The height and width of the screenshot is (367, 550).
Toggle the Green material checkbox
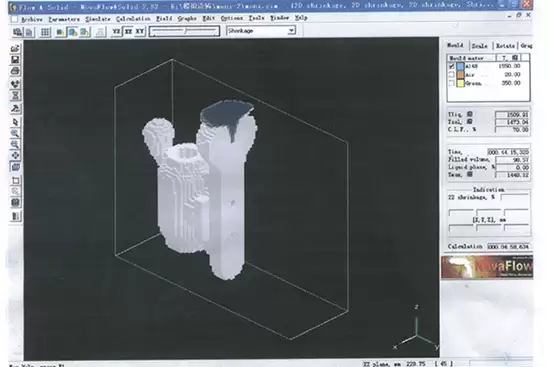tap(451, 83)
